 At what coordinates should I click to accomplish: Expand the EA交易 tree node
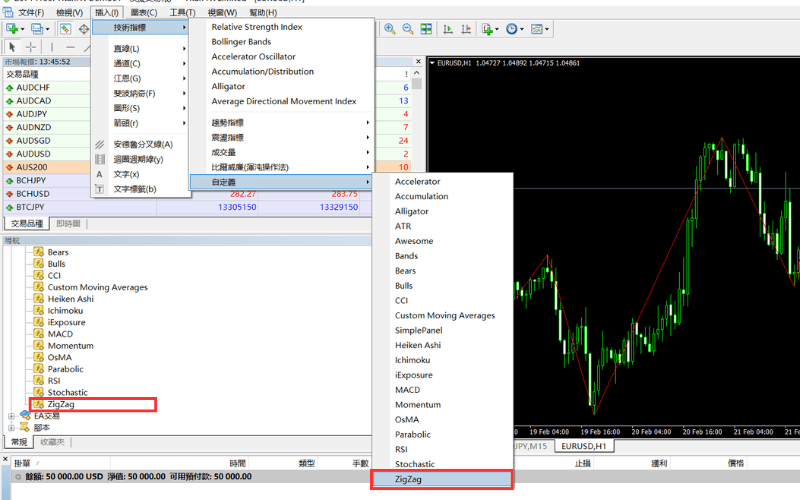[12, 416]
